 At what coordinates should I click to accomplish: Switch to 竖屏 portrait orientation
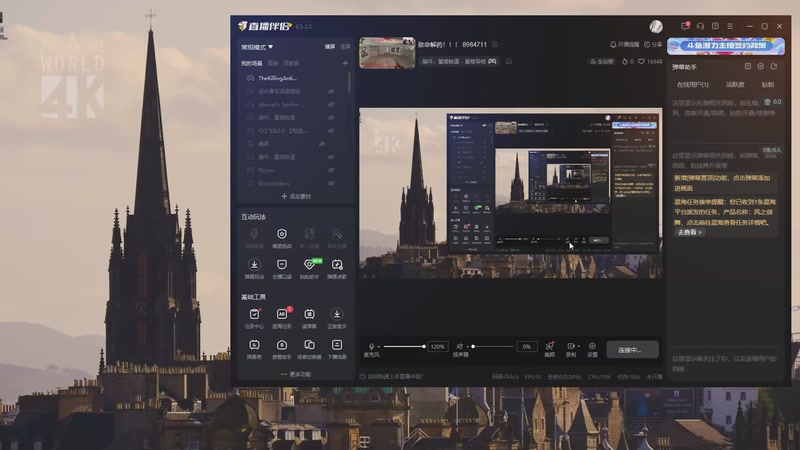pos(345,46)
